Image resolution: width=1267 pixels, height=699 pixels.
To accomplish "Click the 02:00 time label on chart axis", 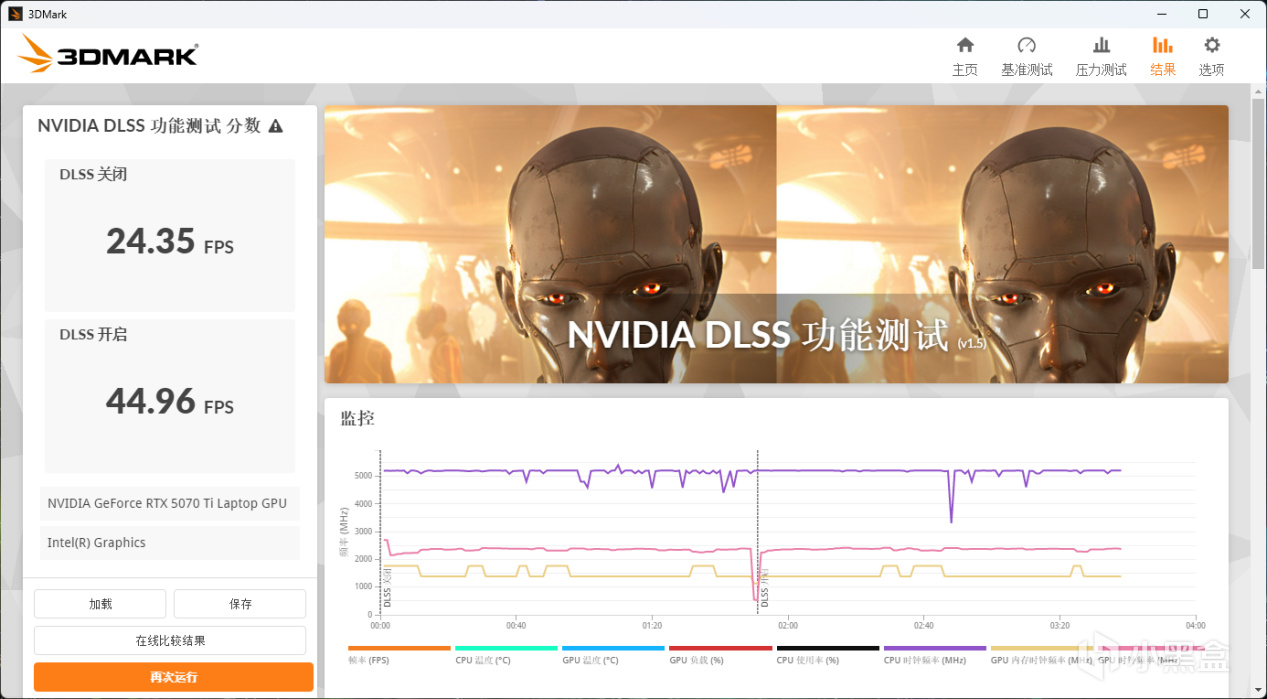I will [788, 626].
